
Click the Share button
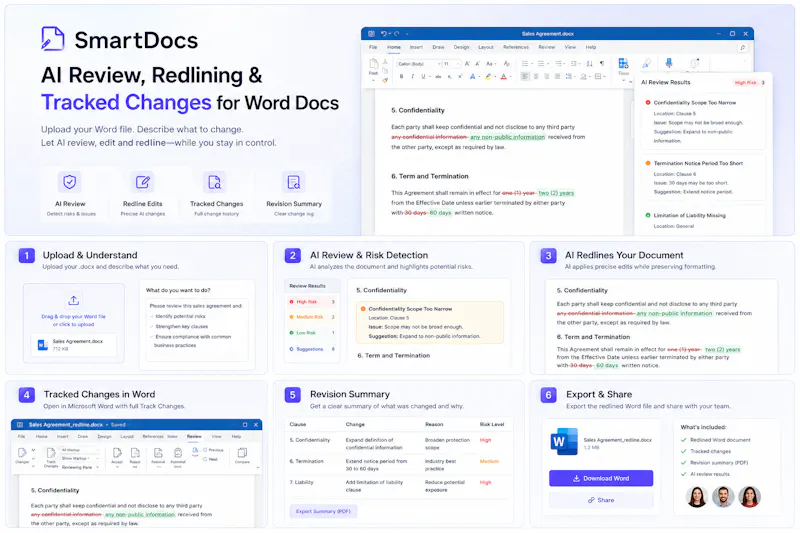click(x=601, y=500)
